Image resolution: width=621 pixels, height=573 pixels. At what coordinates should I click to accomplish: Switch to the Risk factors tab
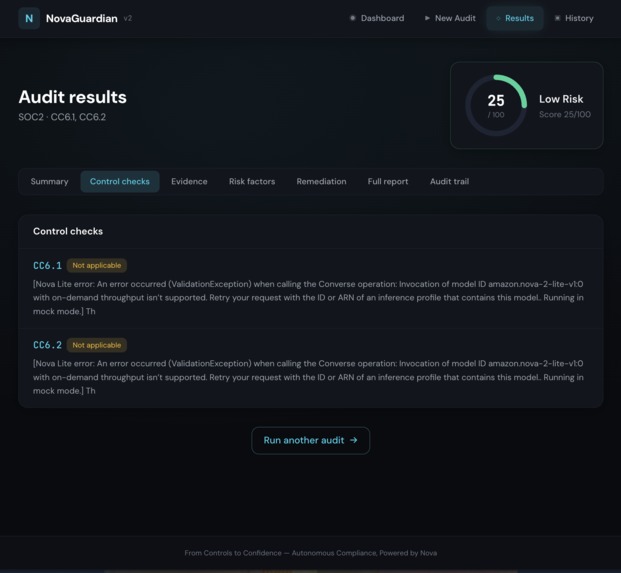pos(252,181)
